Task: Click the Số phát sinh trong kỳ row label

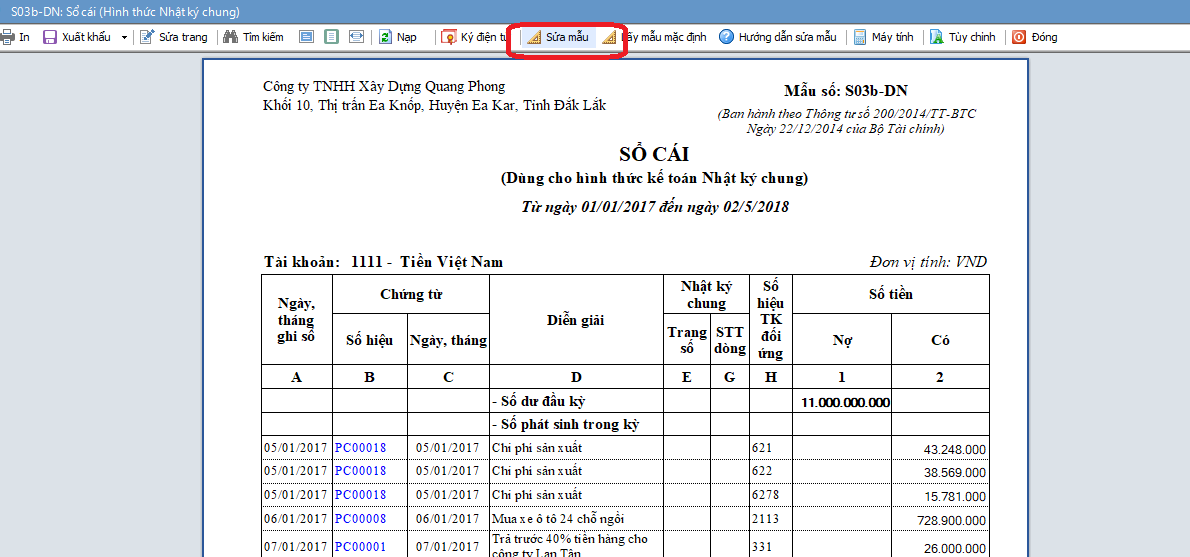Action: tap(565, 424)
